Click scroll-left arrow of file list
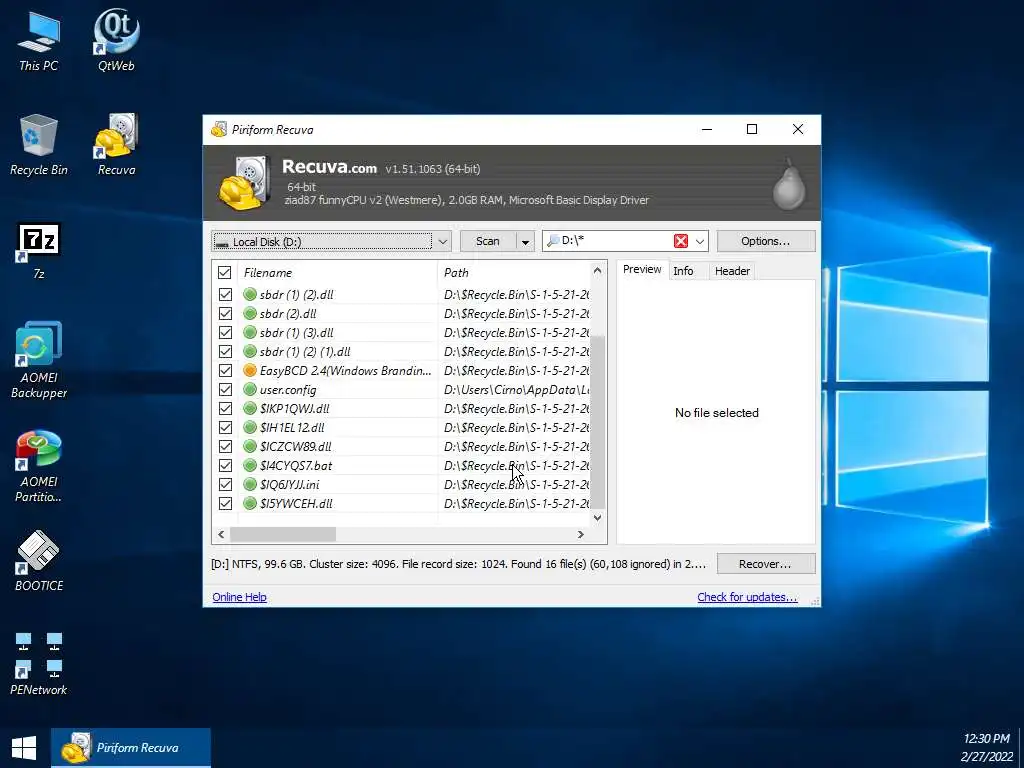This screenshot has width=1024, height=768. point(221,534)
